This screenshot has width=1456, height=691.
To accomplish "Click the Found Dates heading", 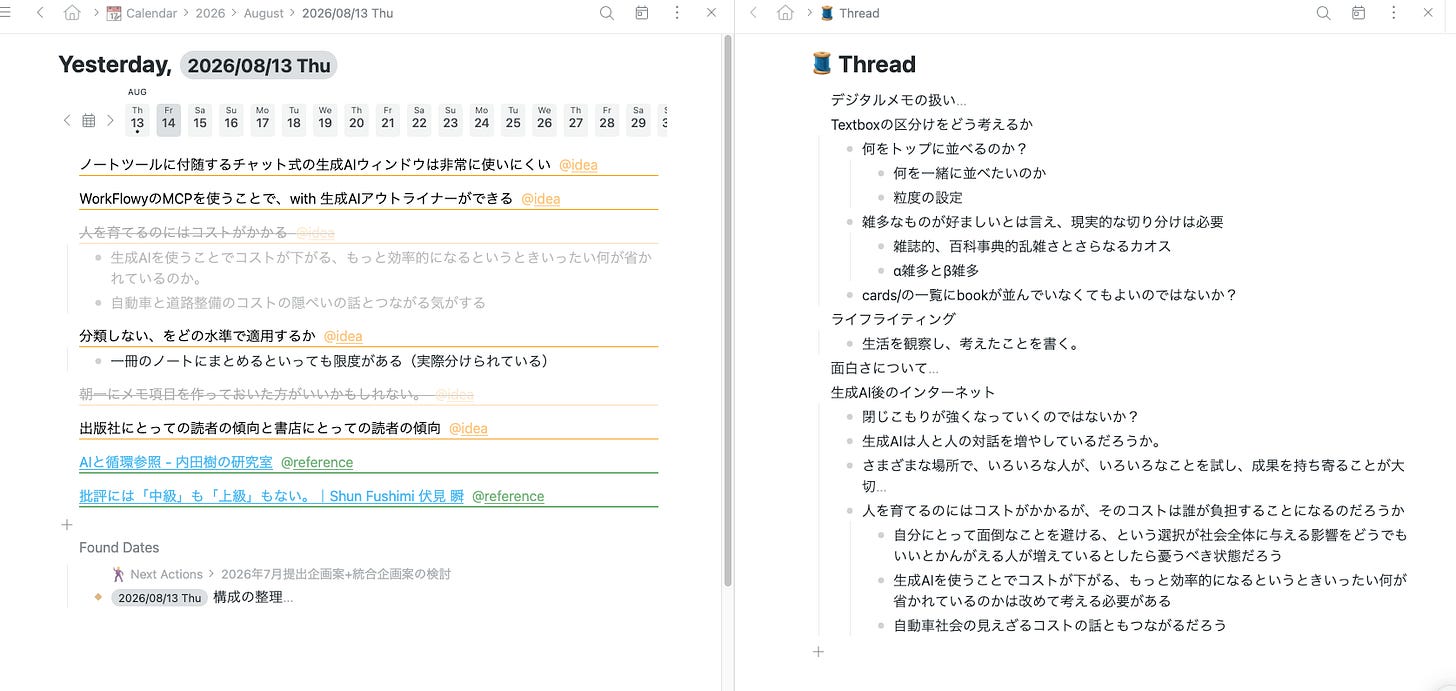I will (119, 547).
